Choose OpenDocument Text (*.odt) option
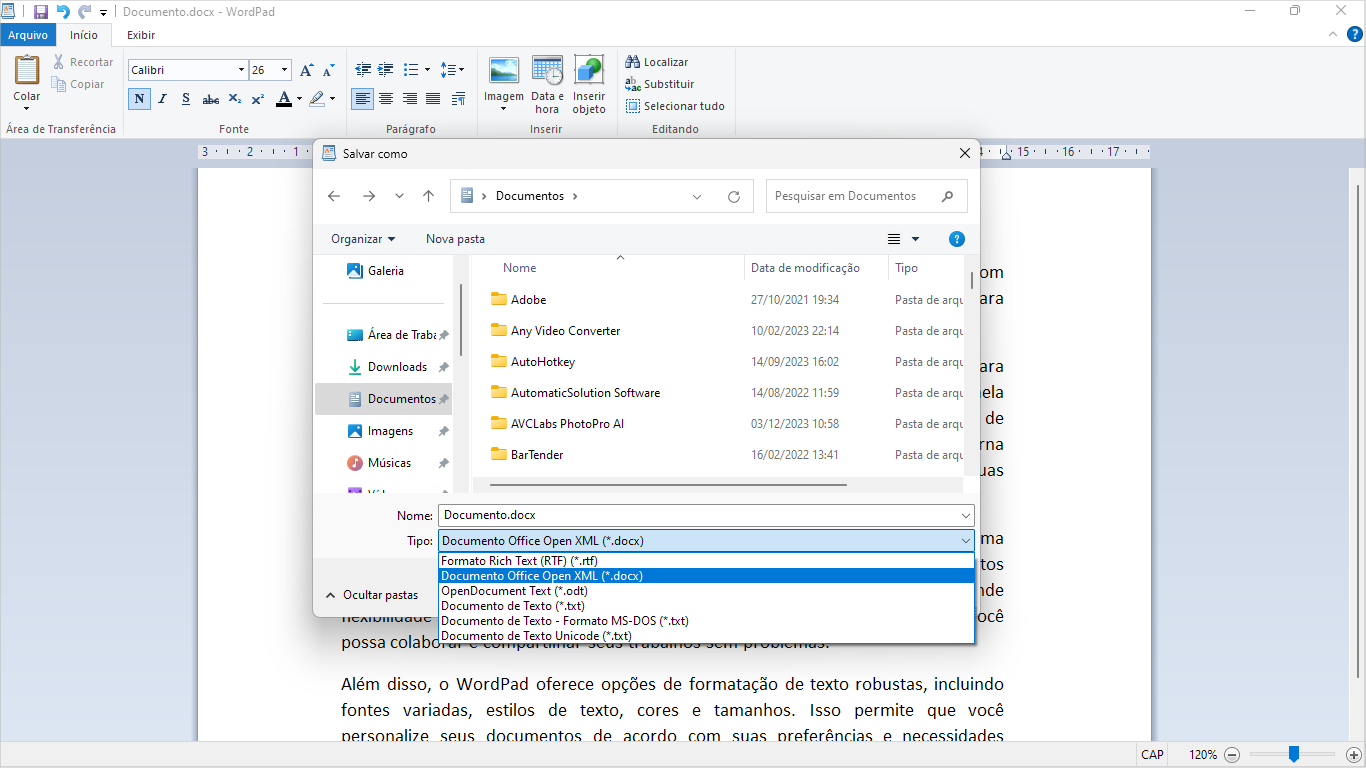Viewport: 1366px width, 768px height. [706, 591]
